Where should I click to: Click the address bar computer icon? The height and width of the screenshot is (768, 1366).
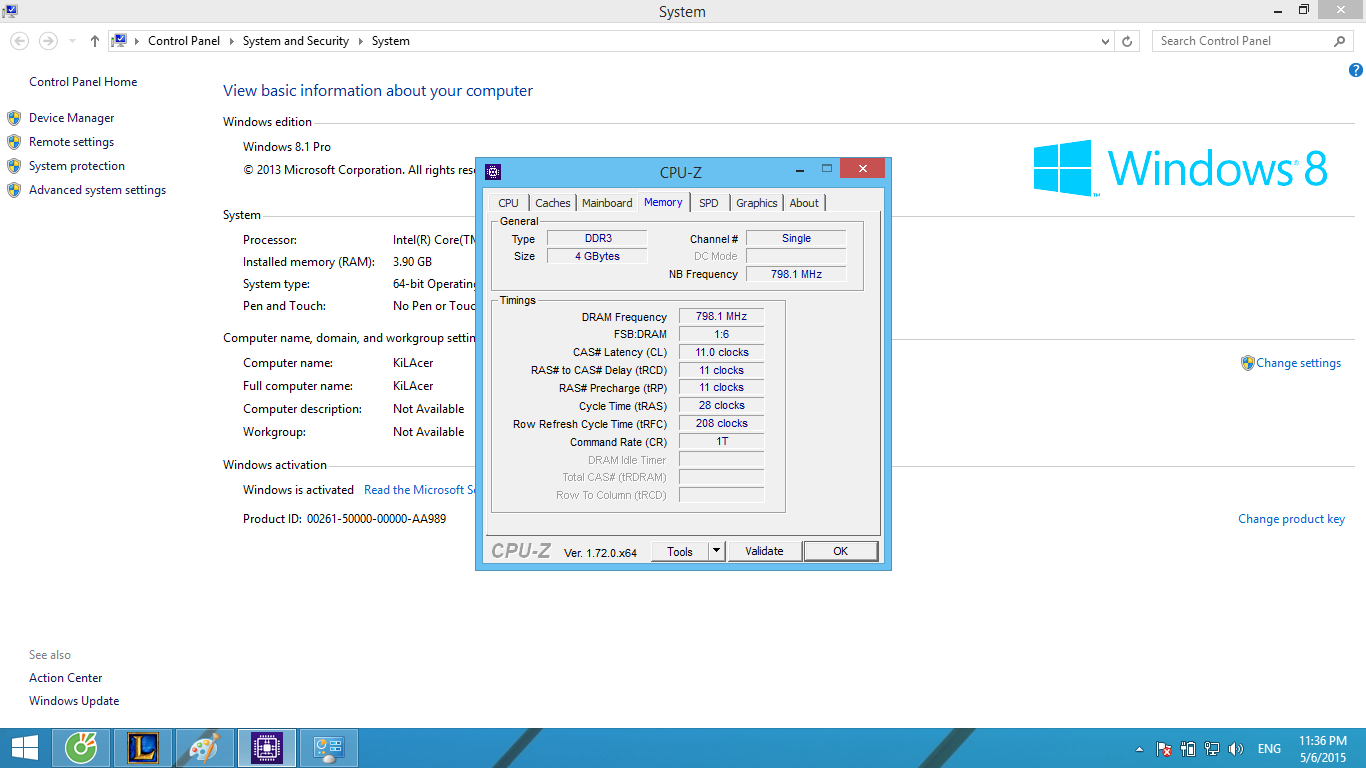120,41
